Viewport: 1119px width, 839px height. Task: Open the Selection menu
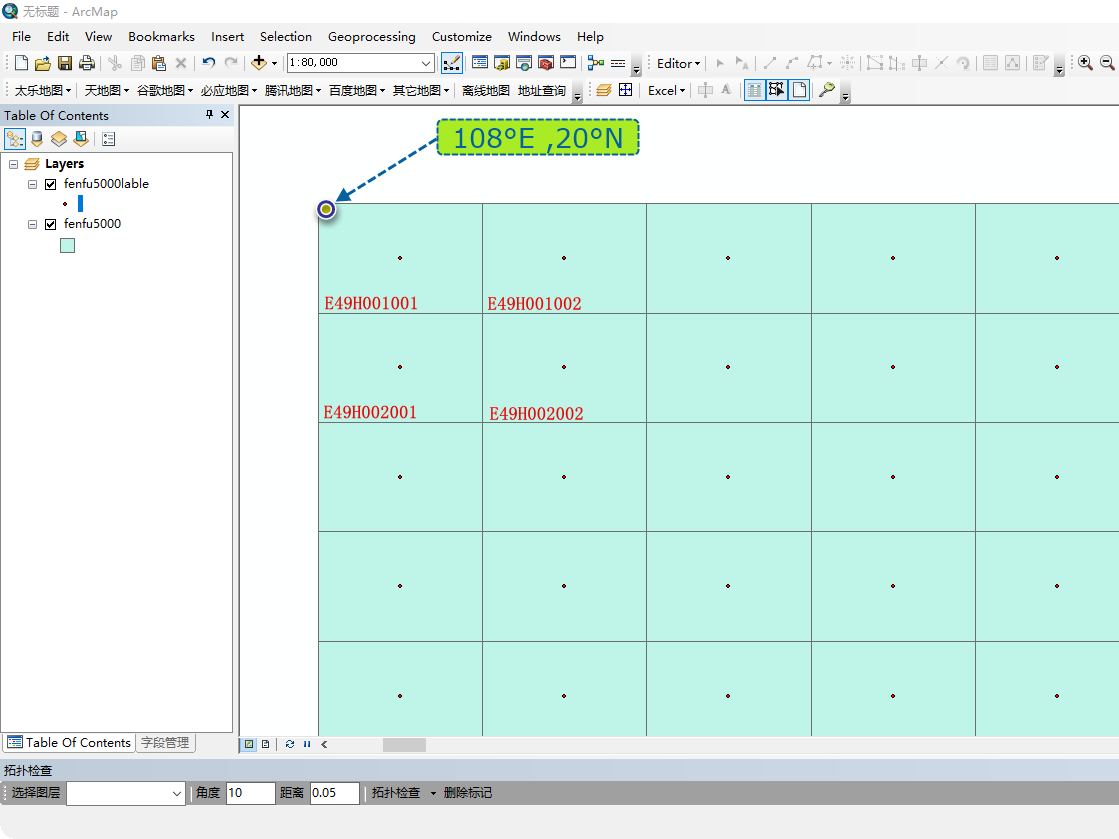tap(285, 36)
